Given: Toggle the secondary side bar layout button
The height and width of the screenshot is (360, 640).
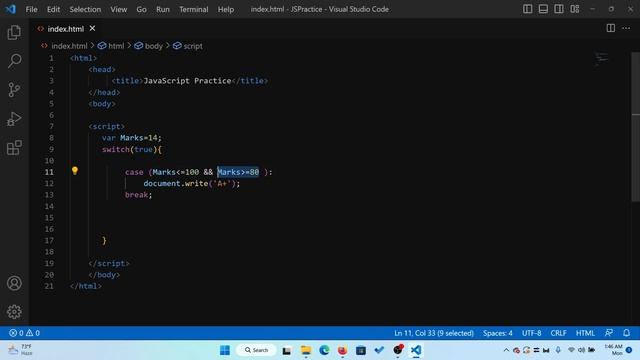Looking at the screenshot, I should (x=559, y=9).
